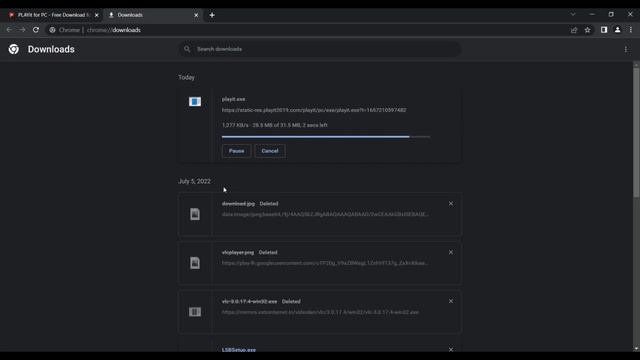This screenshot has height=360, width=640.
Task: Click the Chrome logo beside the Downloads title
Action: (x=13, y=49)
